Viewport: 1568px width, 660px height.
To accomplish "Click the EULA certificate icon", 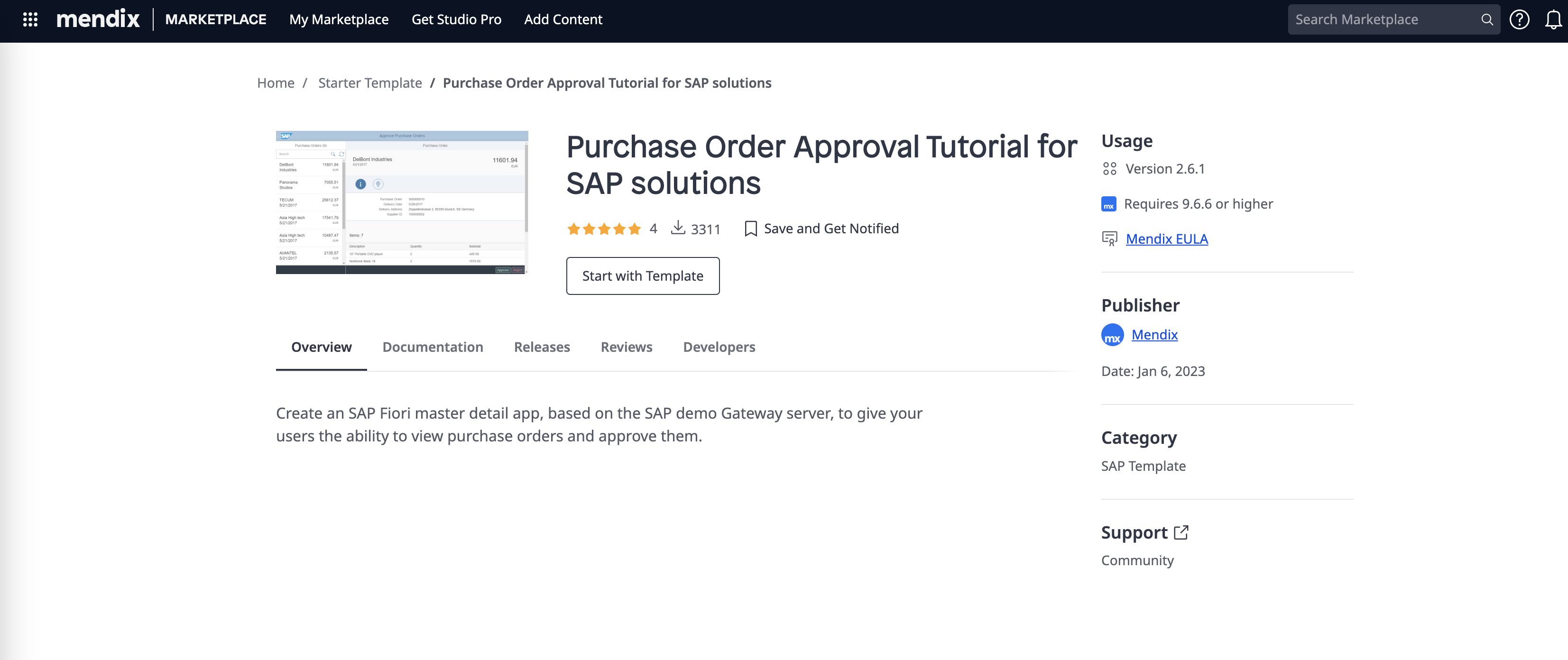I will [1110, 238].
